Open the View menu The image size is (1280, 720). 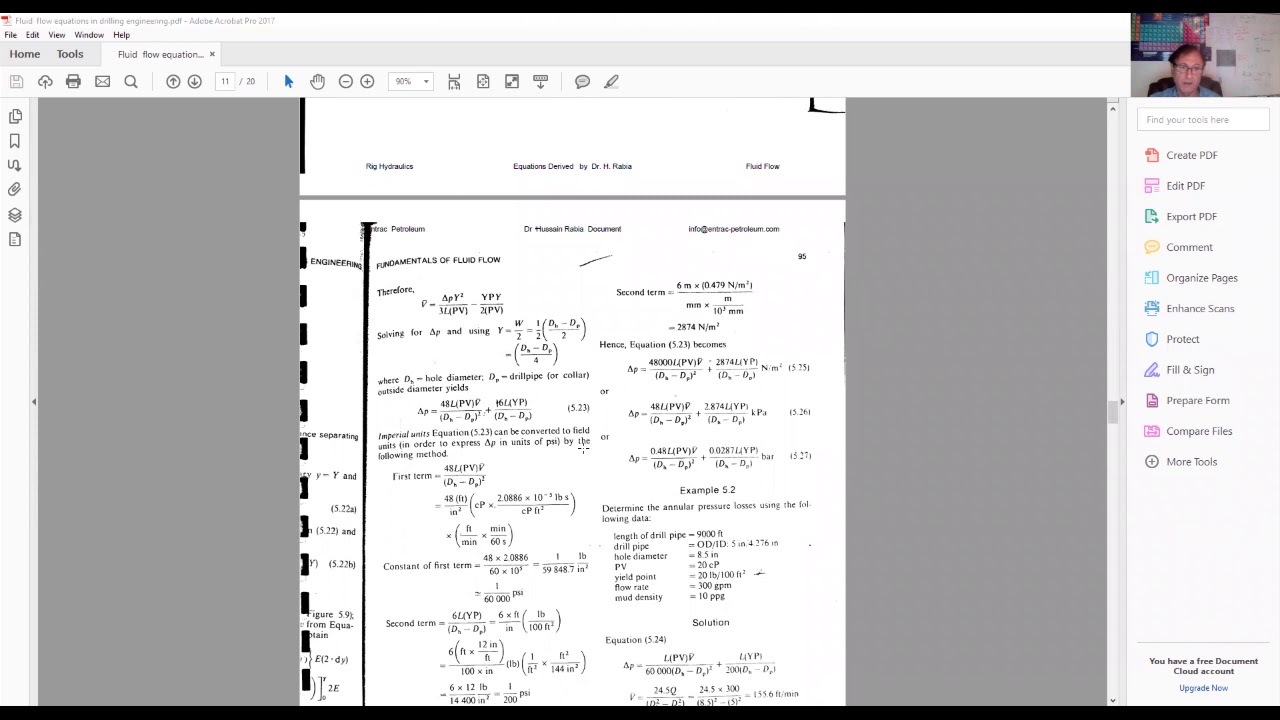point(57,35)
